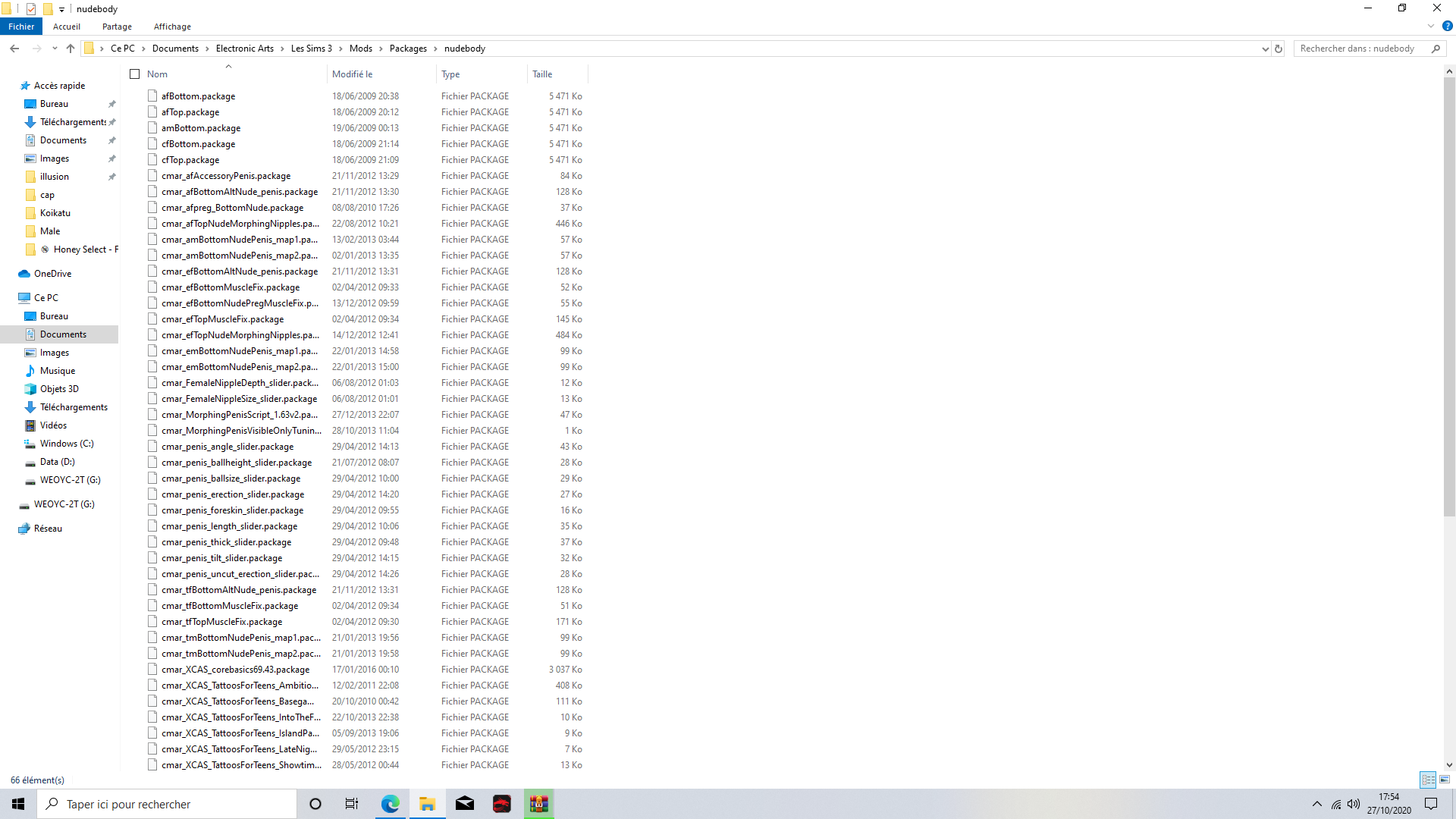Switch to the Partage ribbon tab

pyautogui.click(x=117, y=27)
